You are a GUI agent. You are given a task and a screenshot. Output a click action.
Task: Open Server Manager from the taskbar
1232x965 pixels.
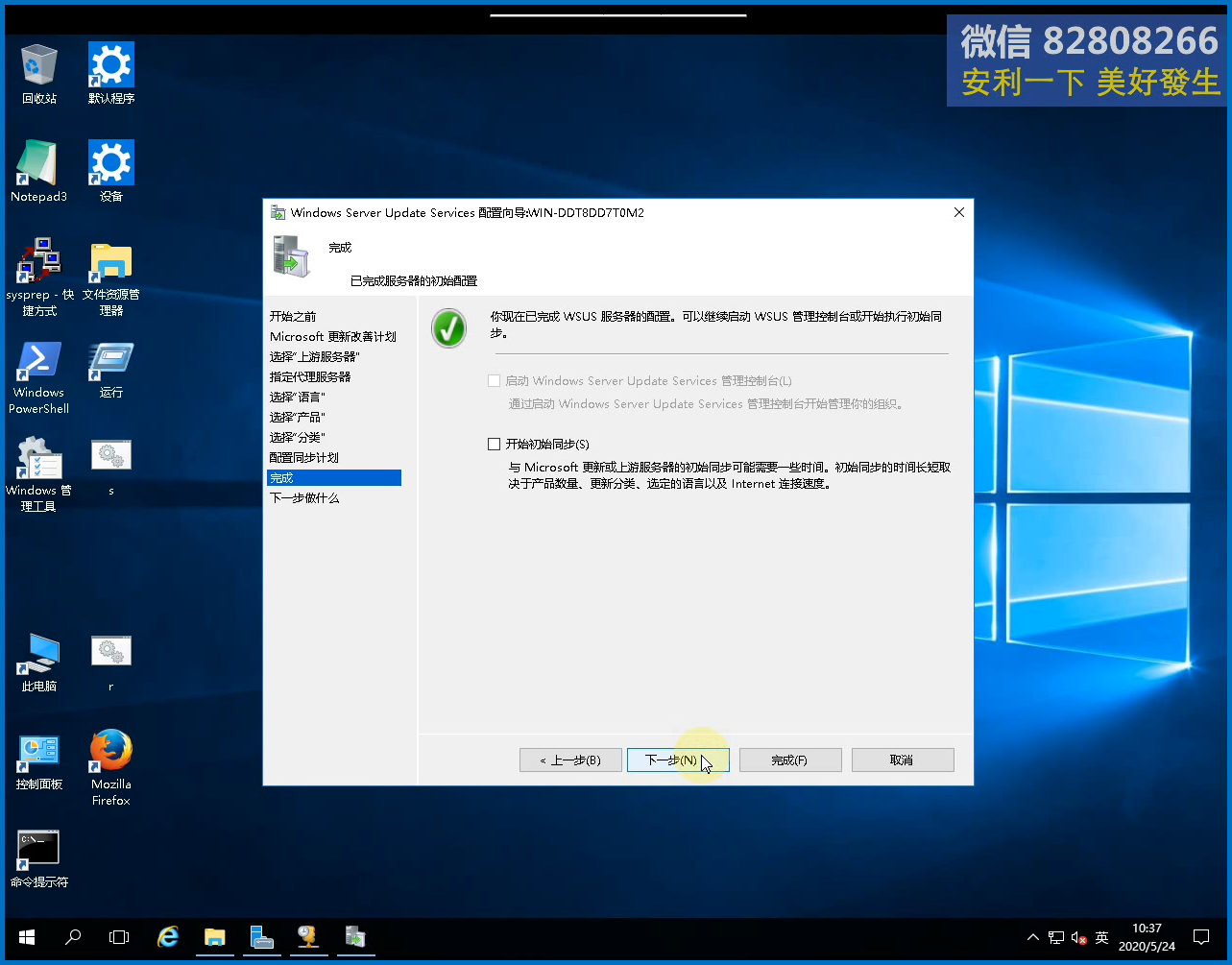coord(261,937)
